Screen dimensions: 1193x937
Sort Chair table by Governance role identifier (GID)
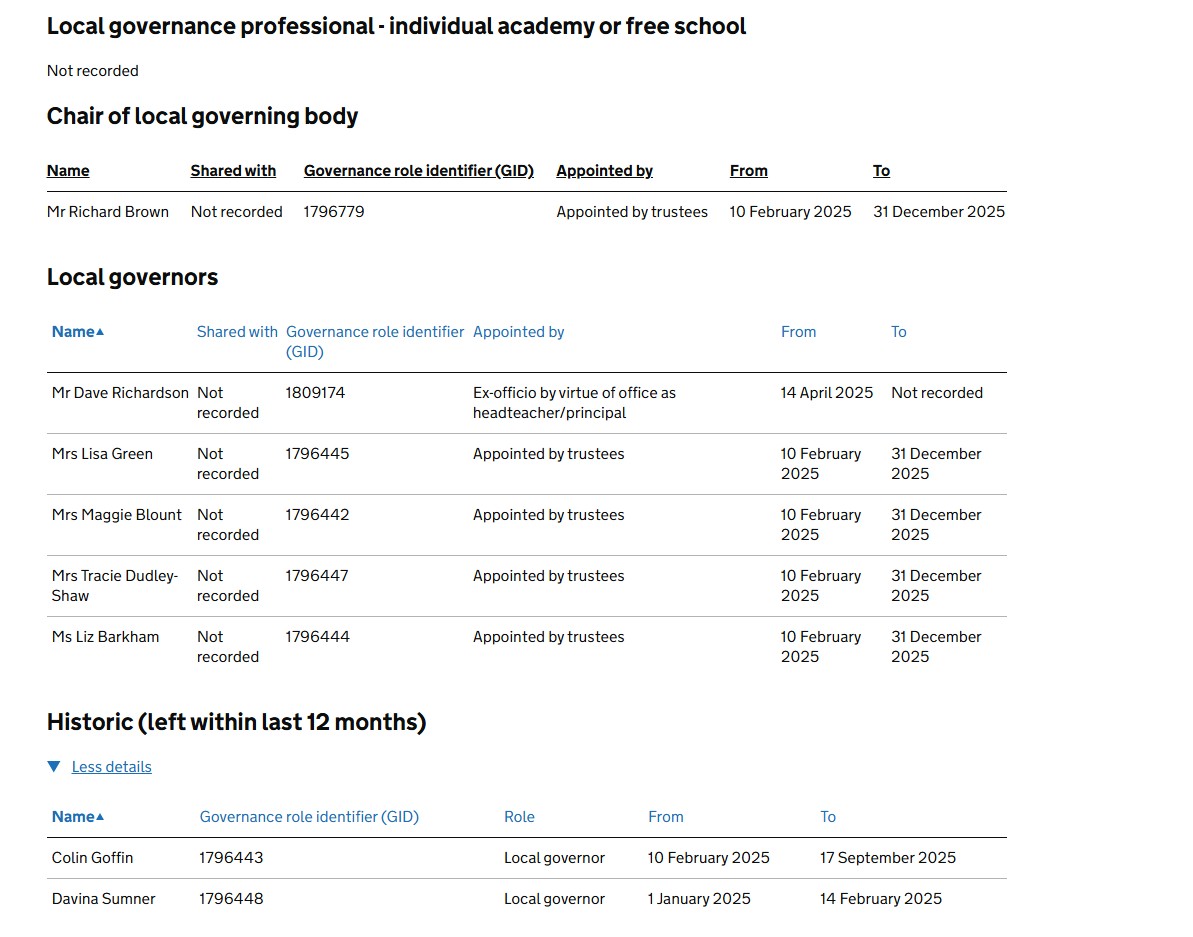[x=418, y=171]
